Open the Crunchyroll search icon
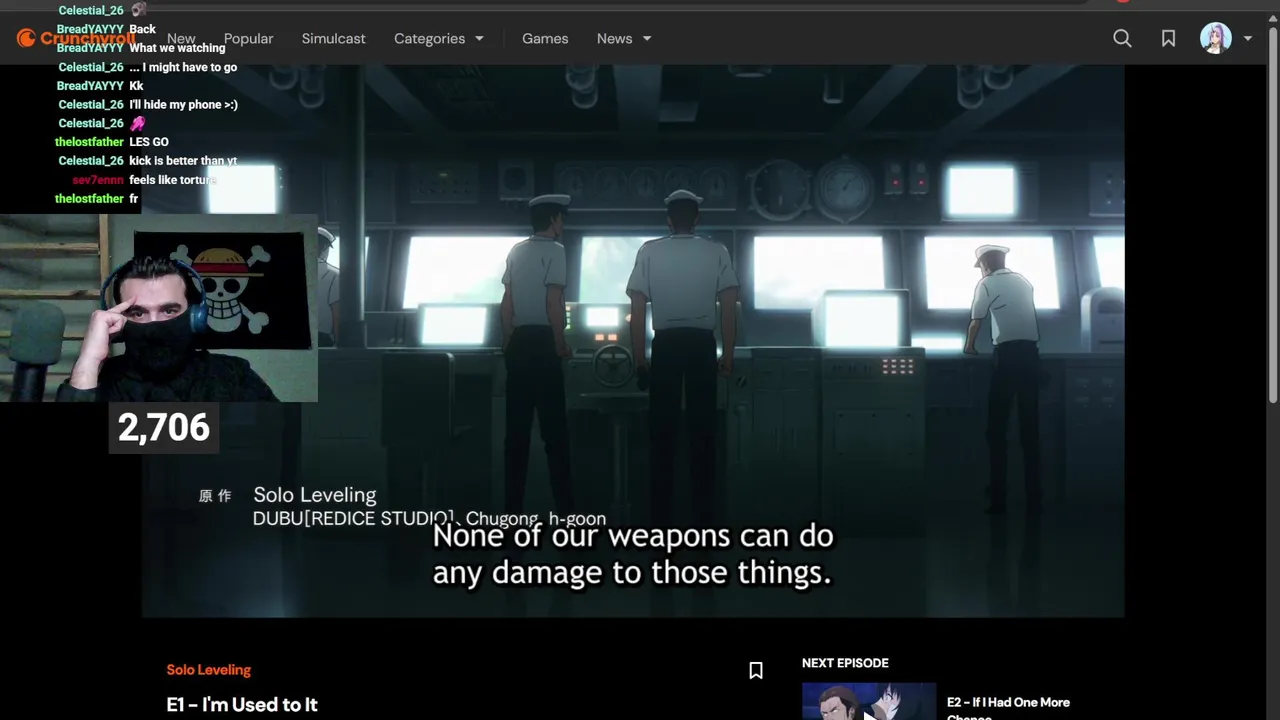Viewport: 1280px width, 720px height. coord(1122,38)
